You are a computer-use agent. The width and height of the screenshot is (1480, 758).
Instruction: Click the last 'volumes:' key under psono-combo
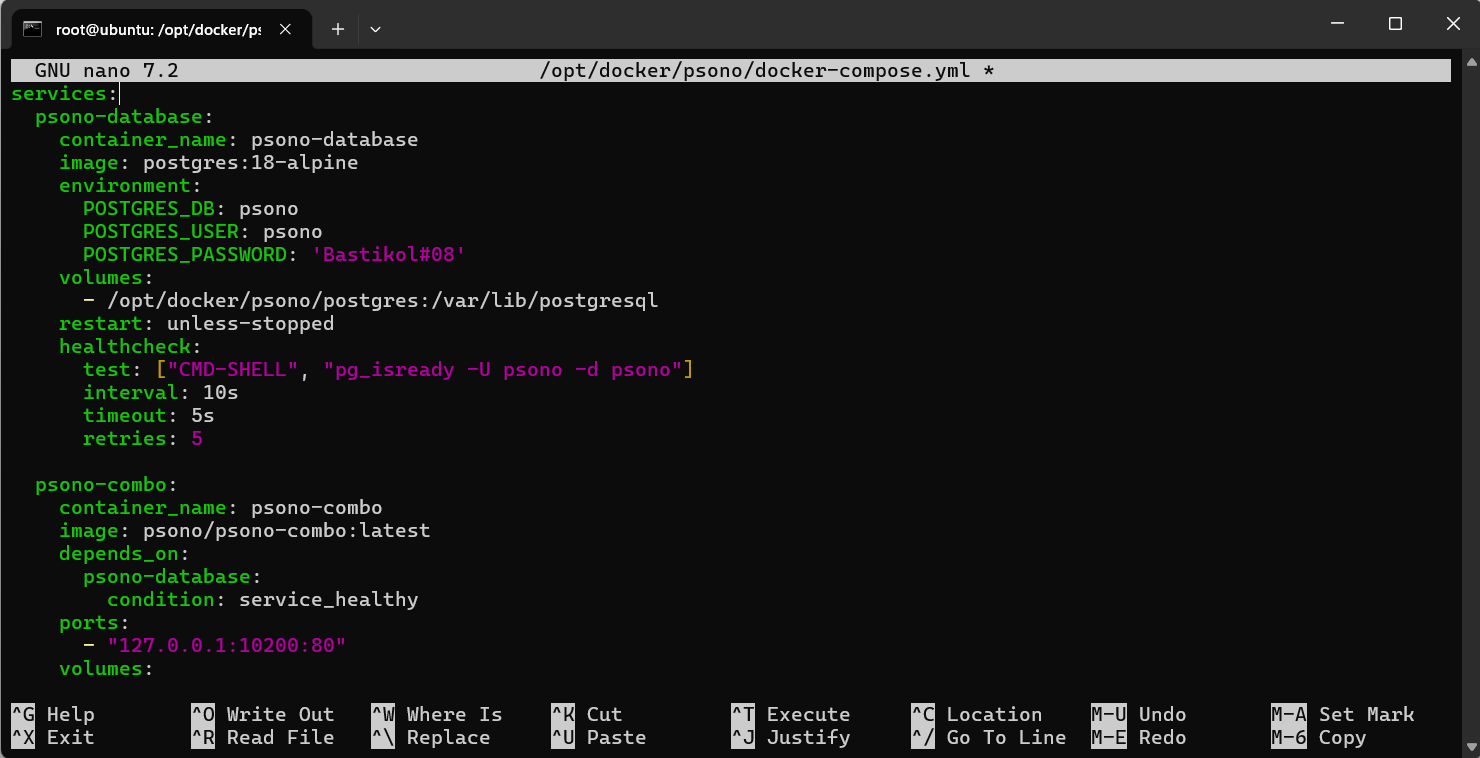106,669
